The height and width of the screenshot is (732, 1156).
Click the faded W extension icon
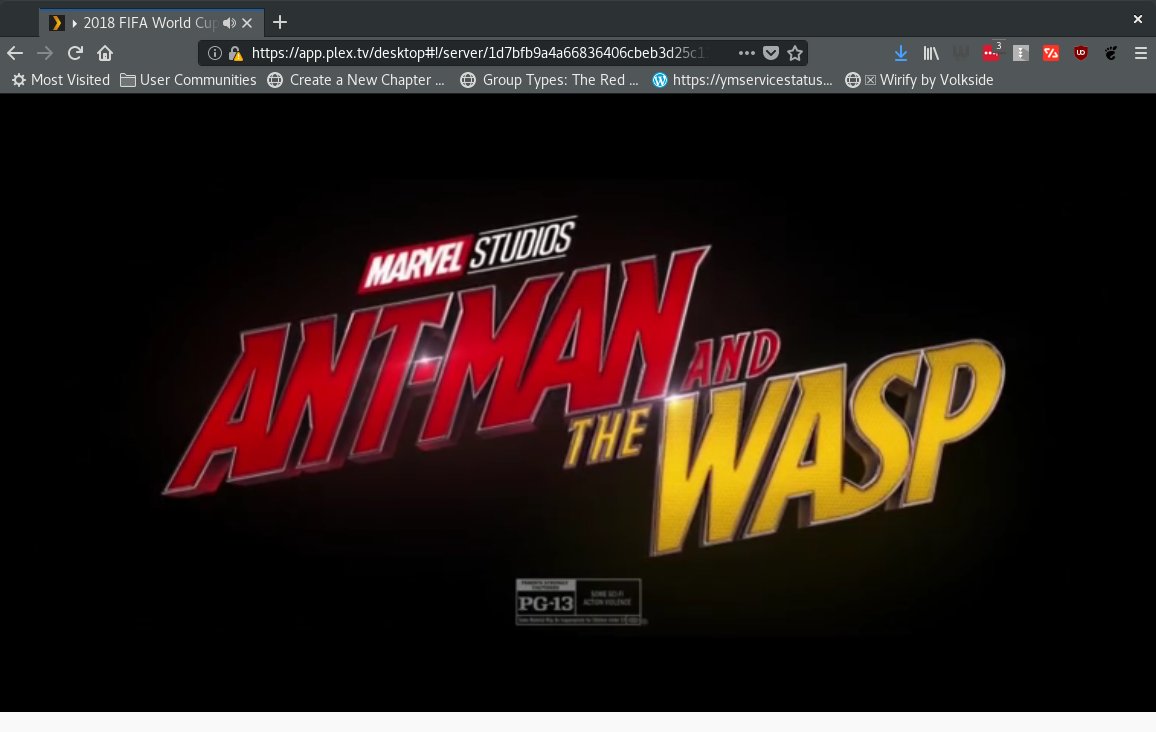(x=961, y=53)
